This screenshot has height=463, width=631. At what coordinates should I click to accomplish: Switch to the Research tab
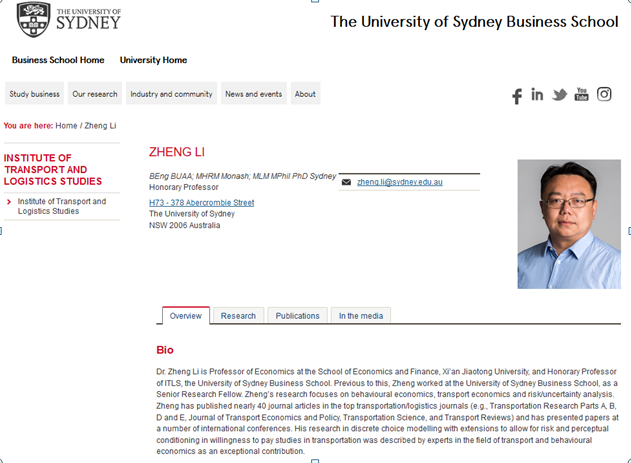(238, 316)
